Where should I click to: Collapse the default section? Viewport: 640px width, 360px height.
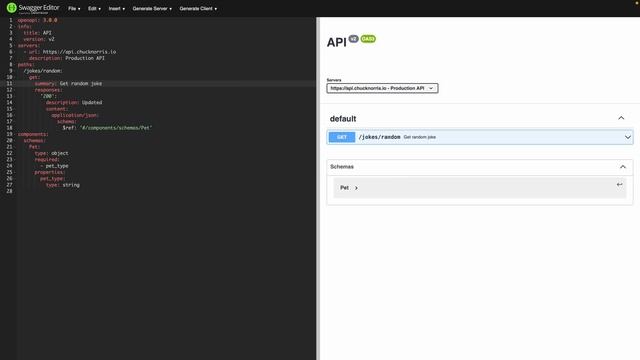click(621, 118)
